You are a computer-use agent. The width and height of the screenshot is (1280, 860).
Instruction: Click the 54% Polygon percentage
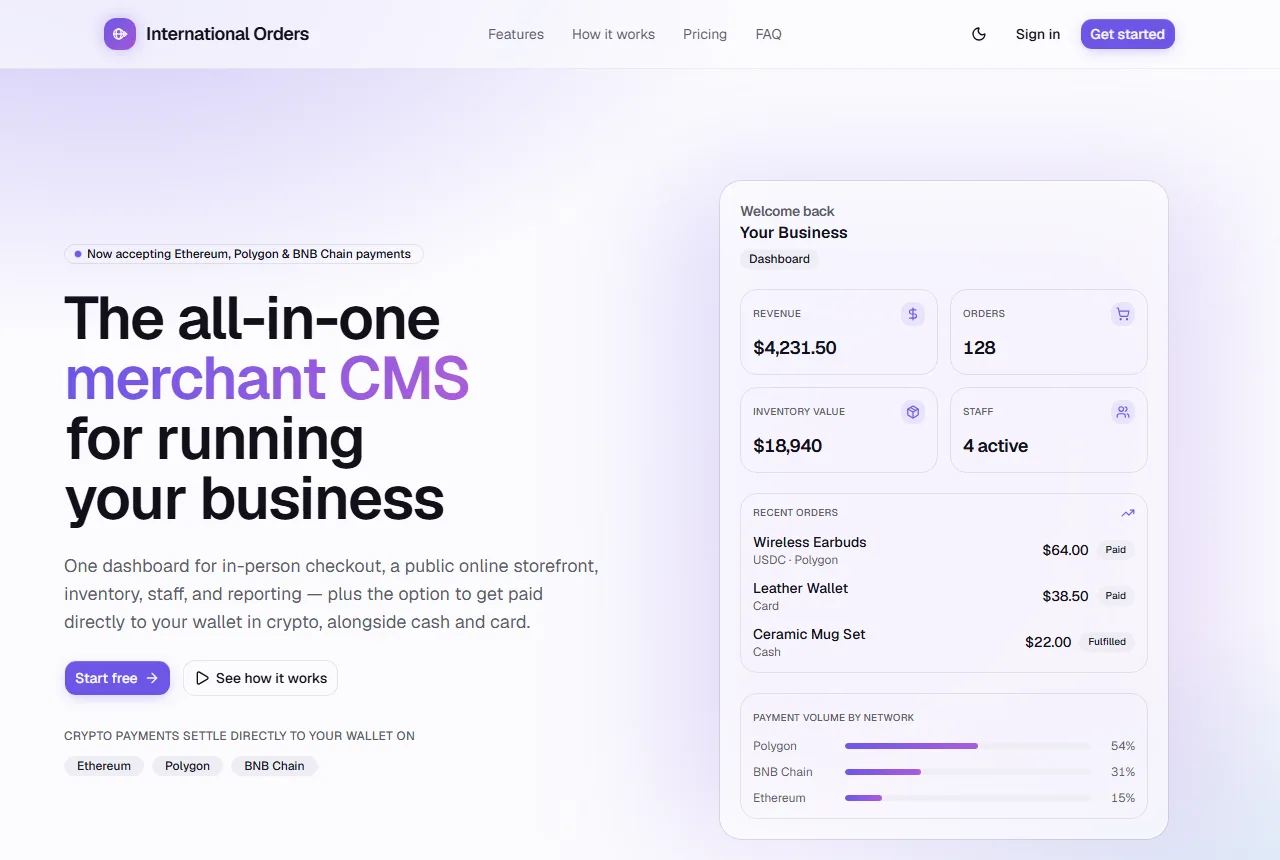pyautogui.click(x=1123, y=746)
